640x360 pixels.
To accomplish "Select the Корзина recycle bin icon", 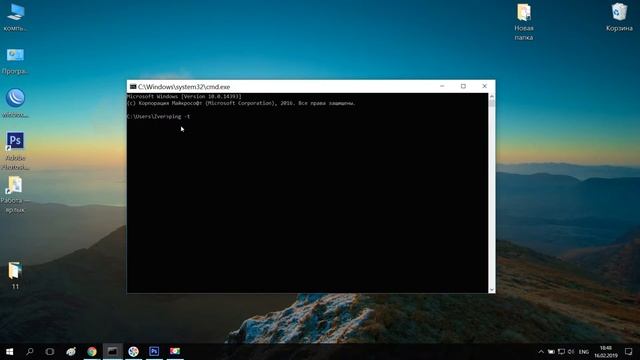I will 619,18.
